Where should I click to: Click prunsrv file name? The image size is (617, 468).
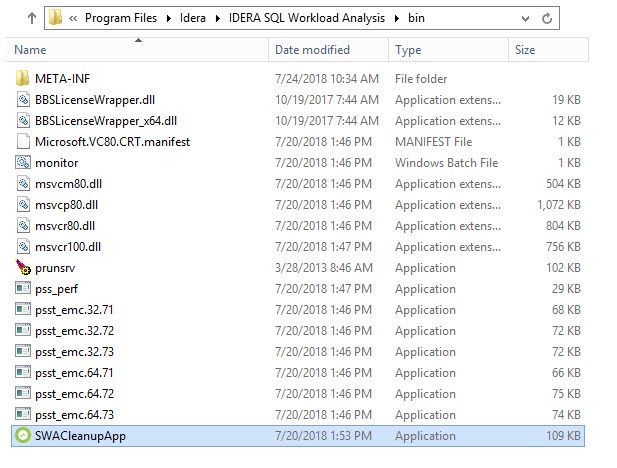tap(55, 268)
